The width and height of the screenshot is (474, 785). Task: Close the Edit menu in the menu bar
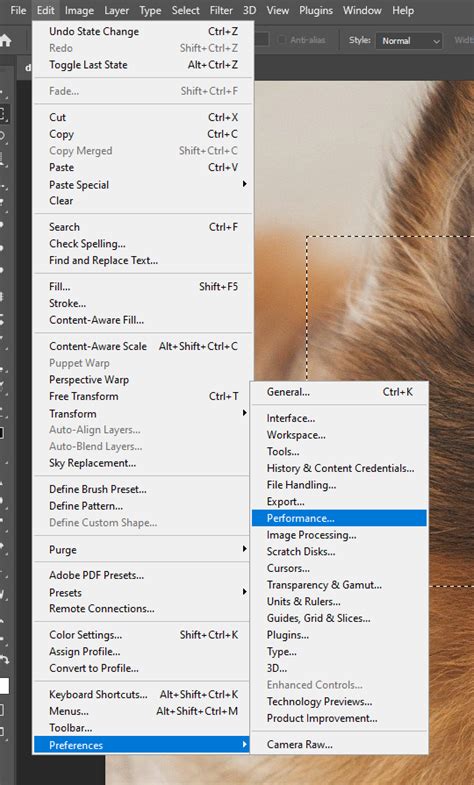pyautogui.click(x=46, y=10)
